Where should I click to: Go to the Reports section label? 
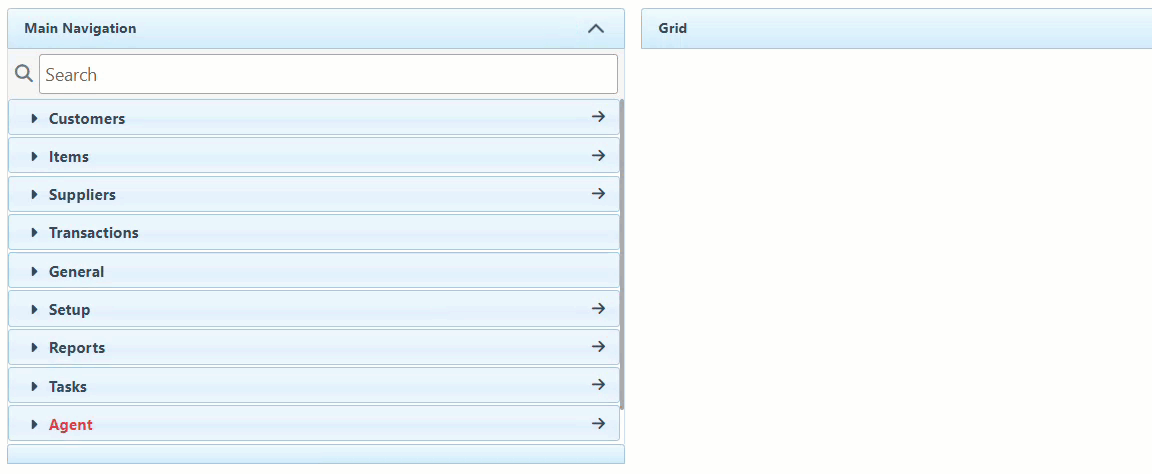(x=77, y=348)
